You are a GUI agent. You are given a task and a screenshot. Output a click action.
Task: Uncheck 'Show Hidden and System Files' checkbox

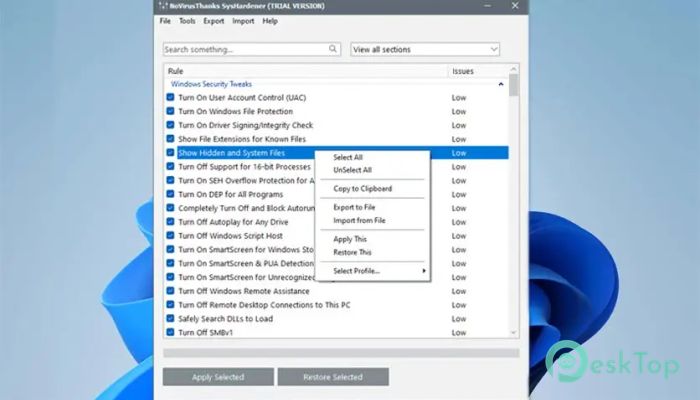[x=170, y=153]
